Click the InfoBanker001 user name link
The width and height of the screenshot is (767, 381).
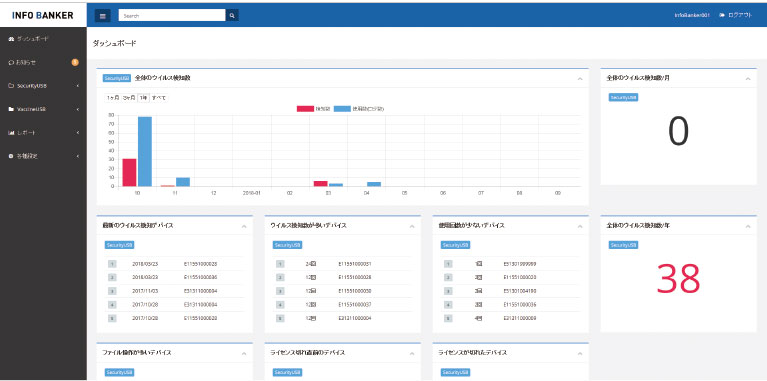point(691,15)
